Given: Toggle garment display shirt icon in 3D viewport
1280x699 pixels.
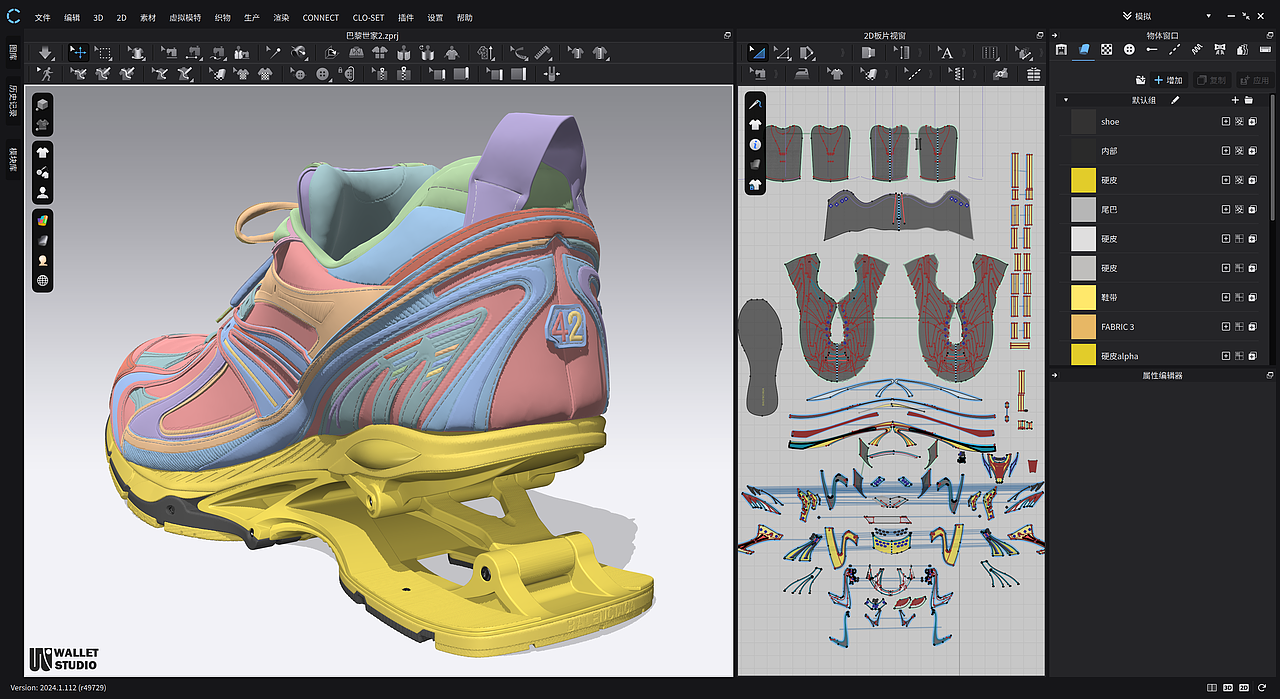Looking at the screenshot, I should click(x=43, y=153).
